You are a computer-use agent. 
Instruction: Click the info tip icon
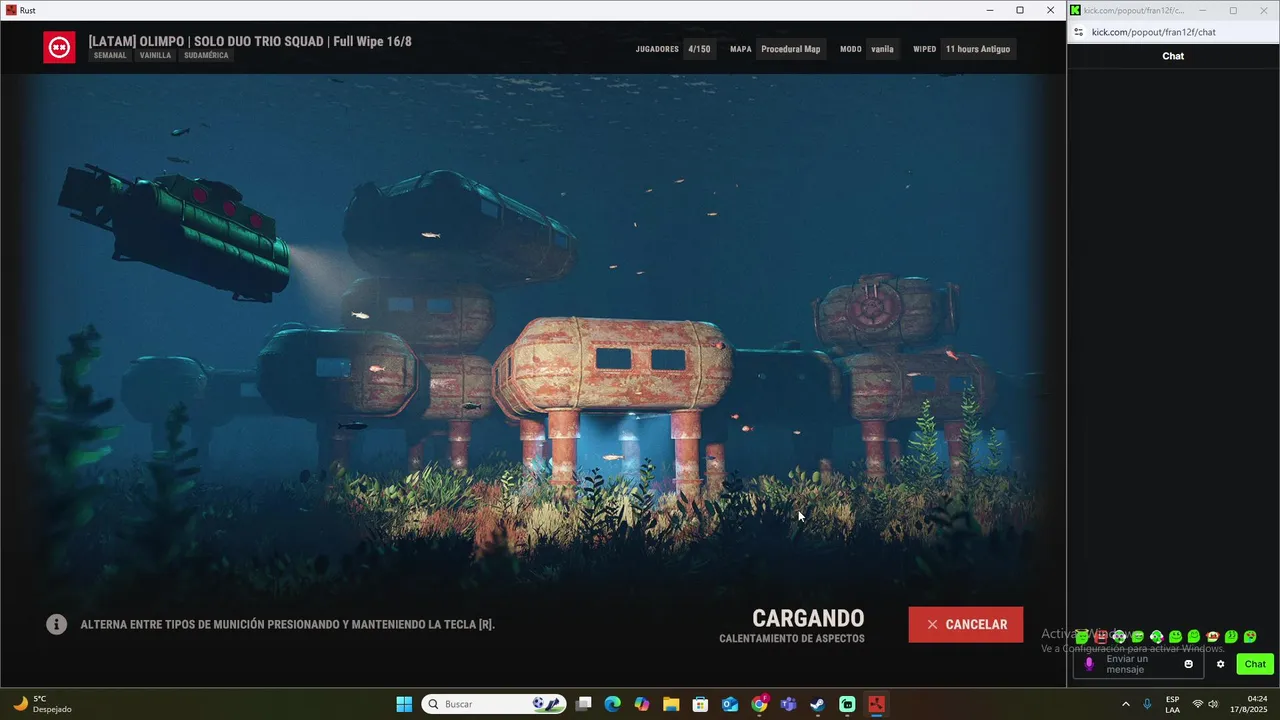pos(57,624)
